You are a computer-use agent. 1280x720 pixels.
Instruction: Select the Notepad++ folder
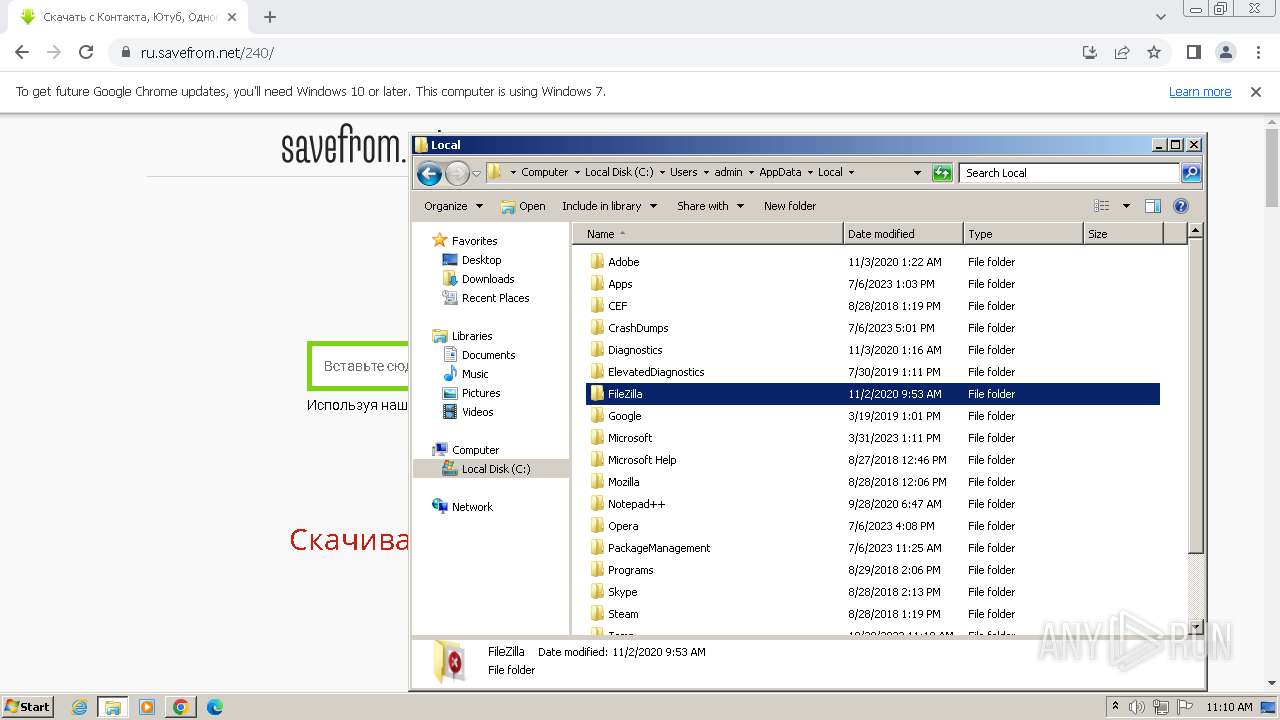click(872, 504)
